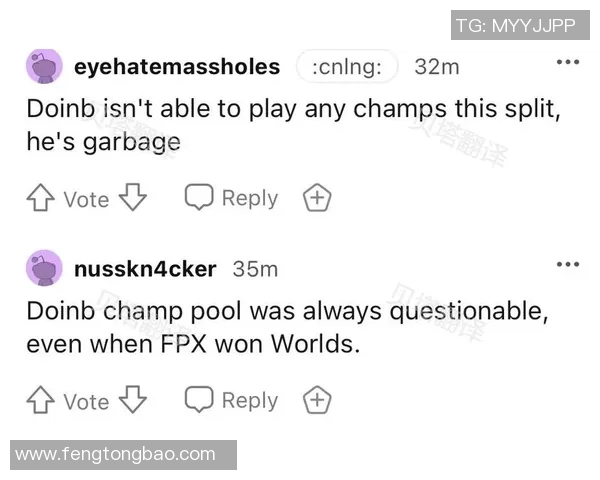Image resolution: width=600 pixels, height=480 pixels.
Task: Click the award icon on eyehatemassholes' comment
Action: [317, 199]
